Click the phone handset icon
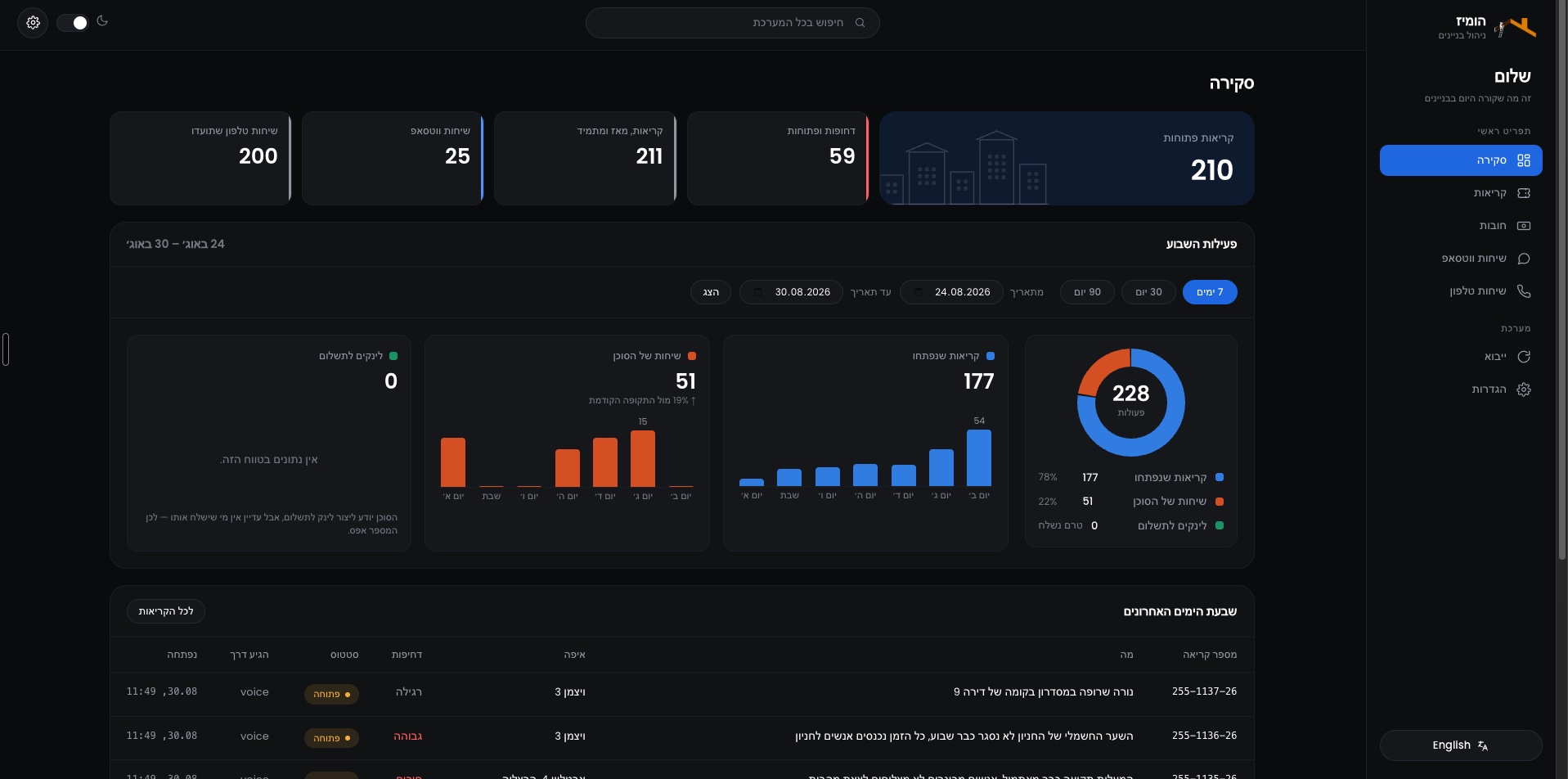Screen dimensions: 1568x779 tap(1523, 291)
